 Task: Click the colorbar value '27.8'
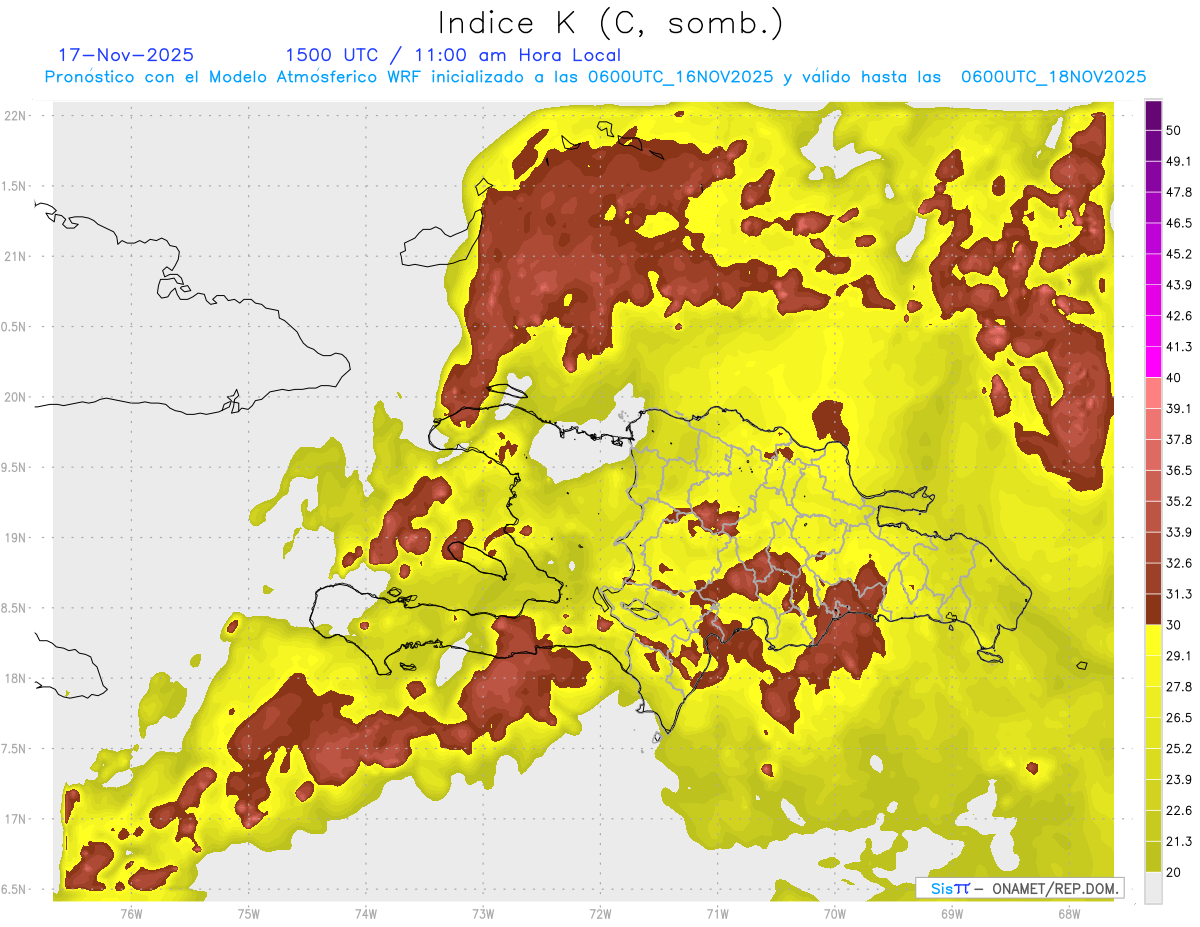[1179, 686]
